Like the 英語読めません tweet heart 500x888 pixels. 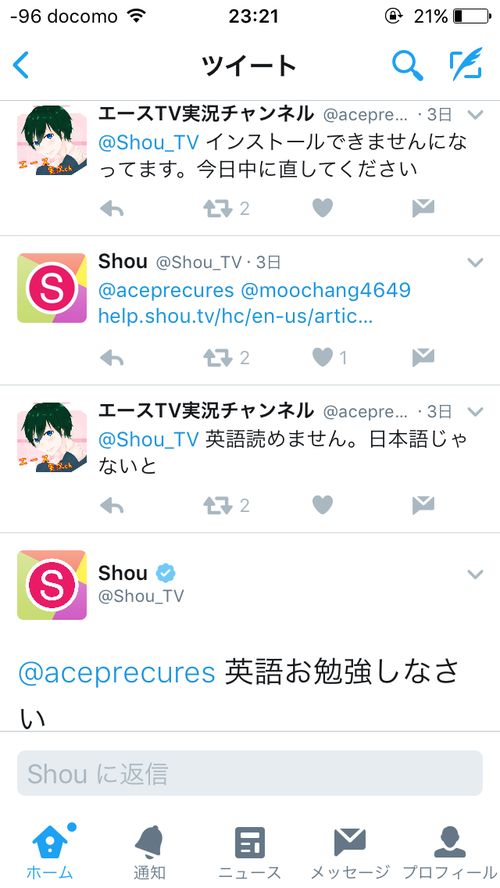[323, 505]
